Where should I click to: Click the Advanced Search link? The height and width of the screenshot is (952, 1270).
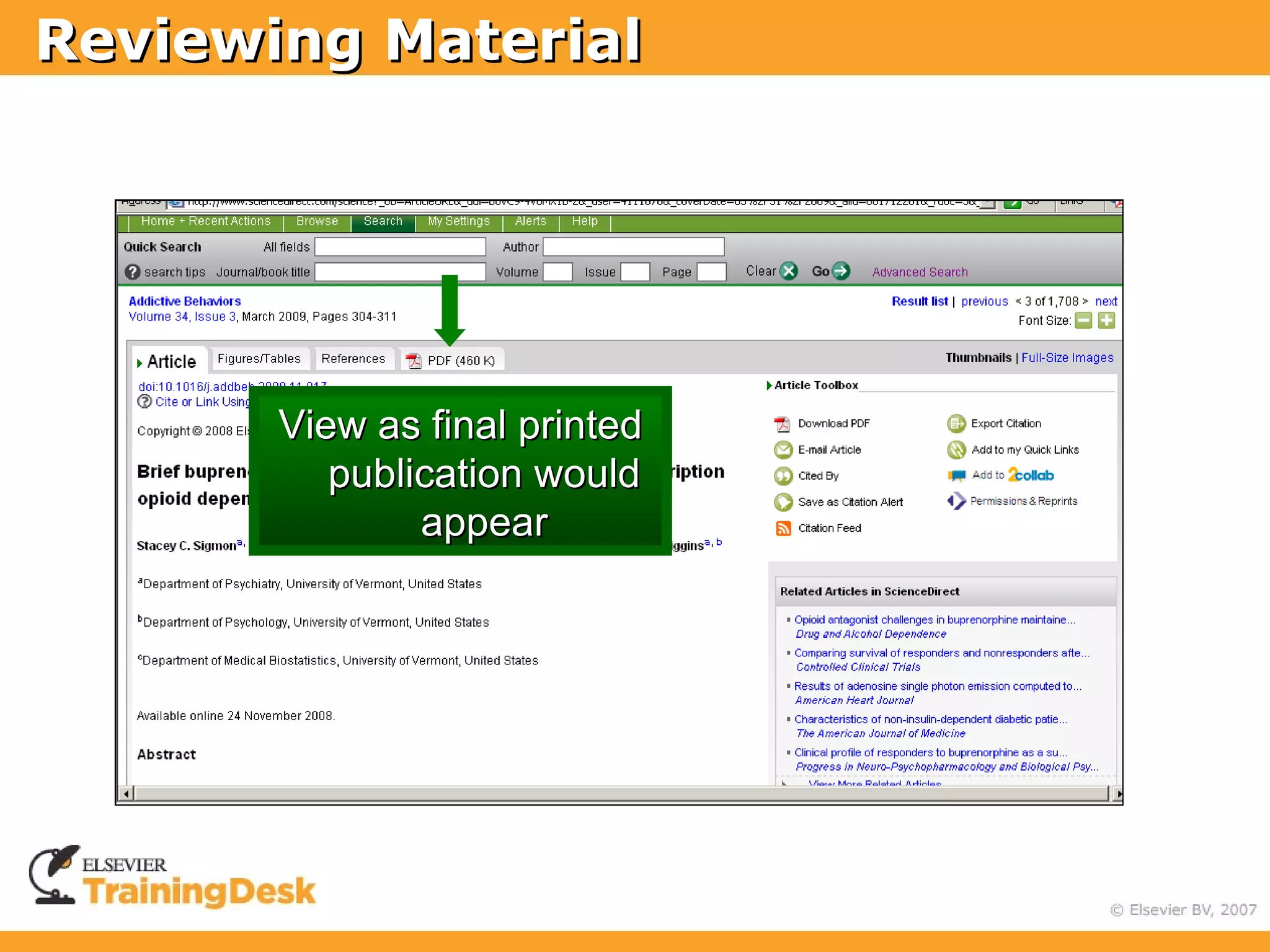pyautogui.click(x=920, y=272)
